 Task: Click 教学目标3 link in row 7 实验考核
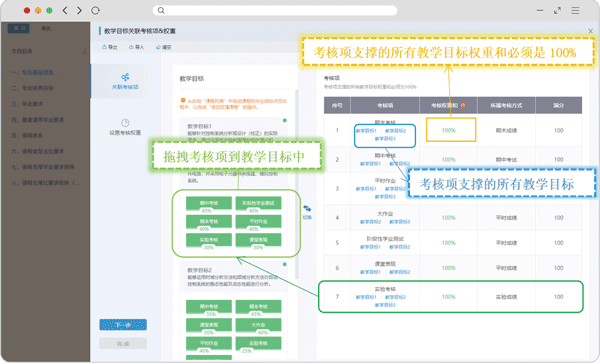(385, 305)
